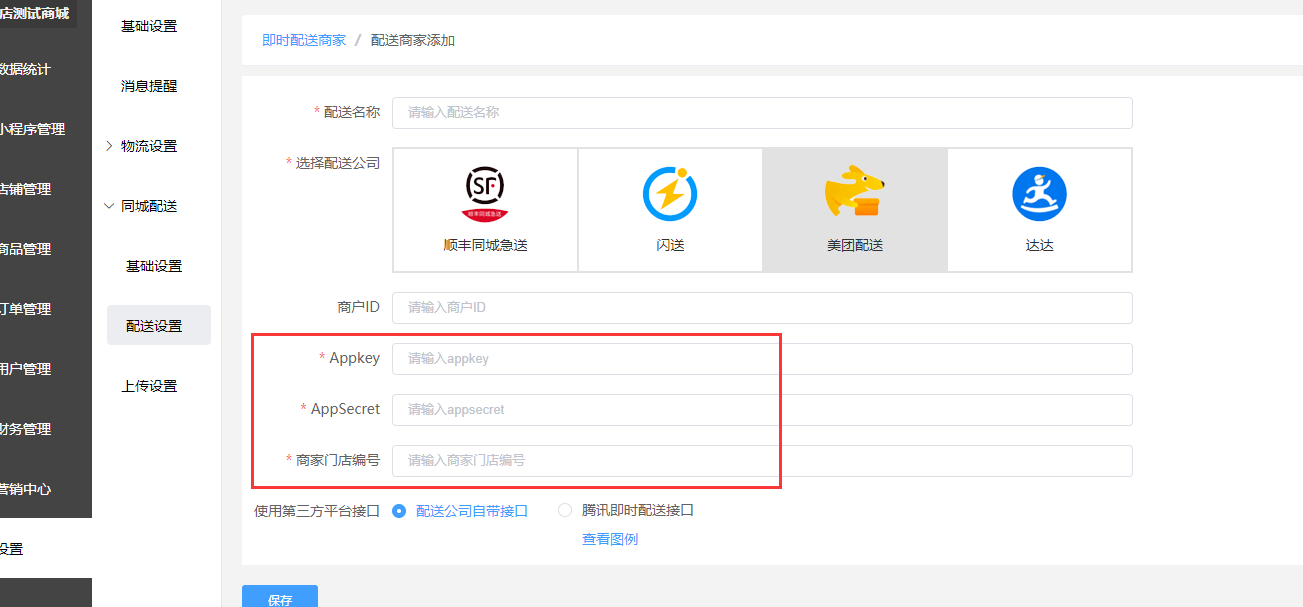1303x607 pixels.
Task: Open 基础设置 at top of settings menu
Action: pos(149,26)
